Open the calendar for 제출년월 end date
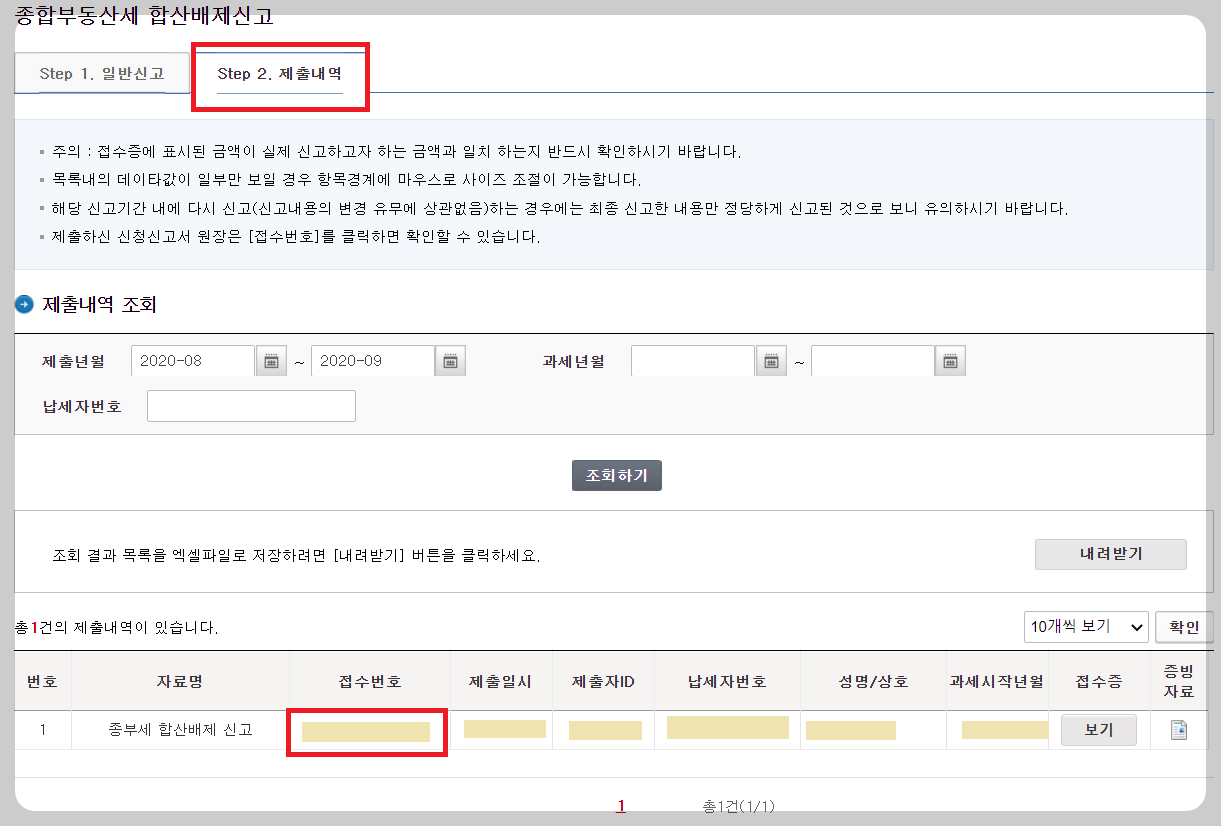1221x826 pixels. tap(449, 360)
